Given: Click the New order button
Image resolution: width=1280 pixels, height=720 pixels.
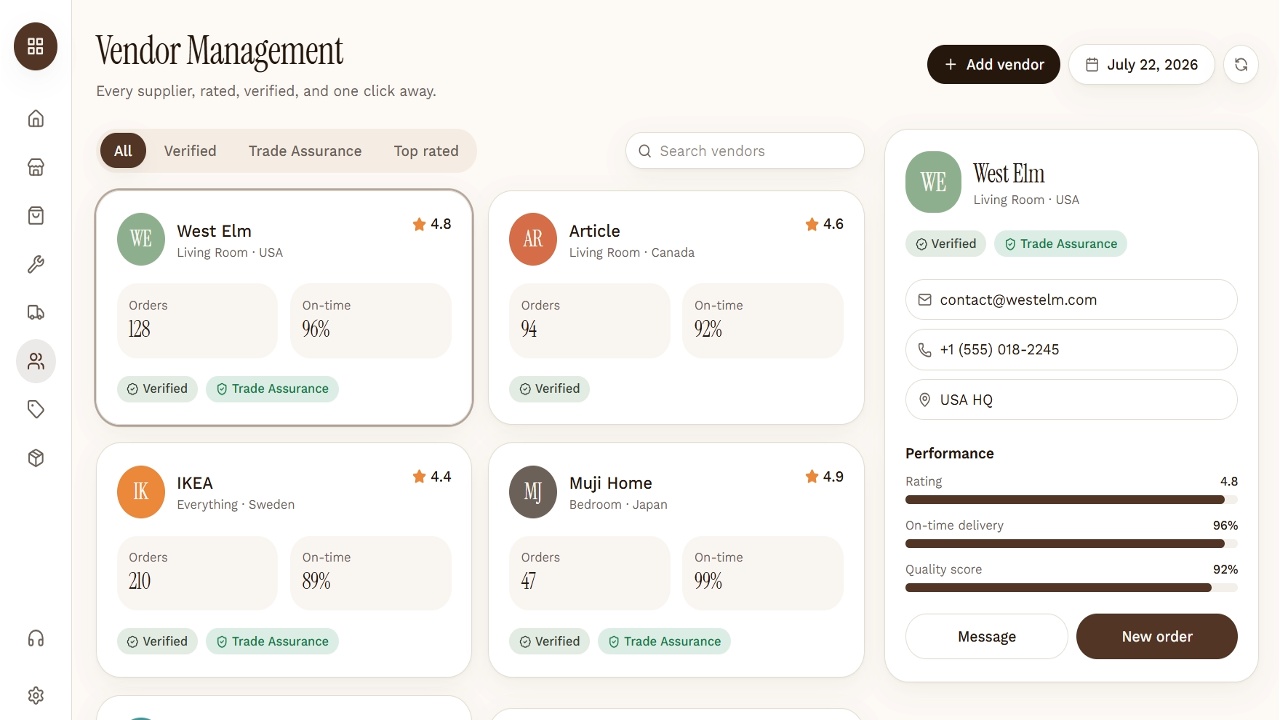Looking at the screenshot, I should (1157, 637).
